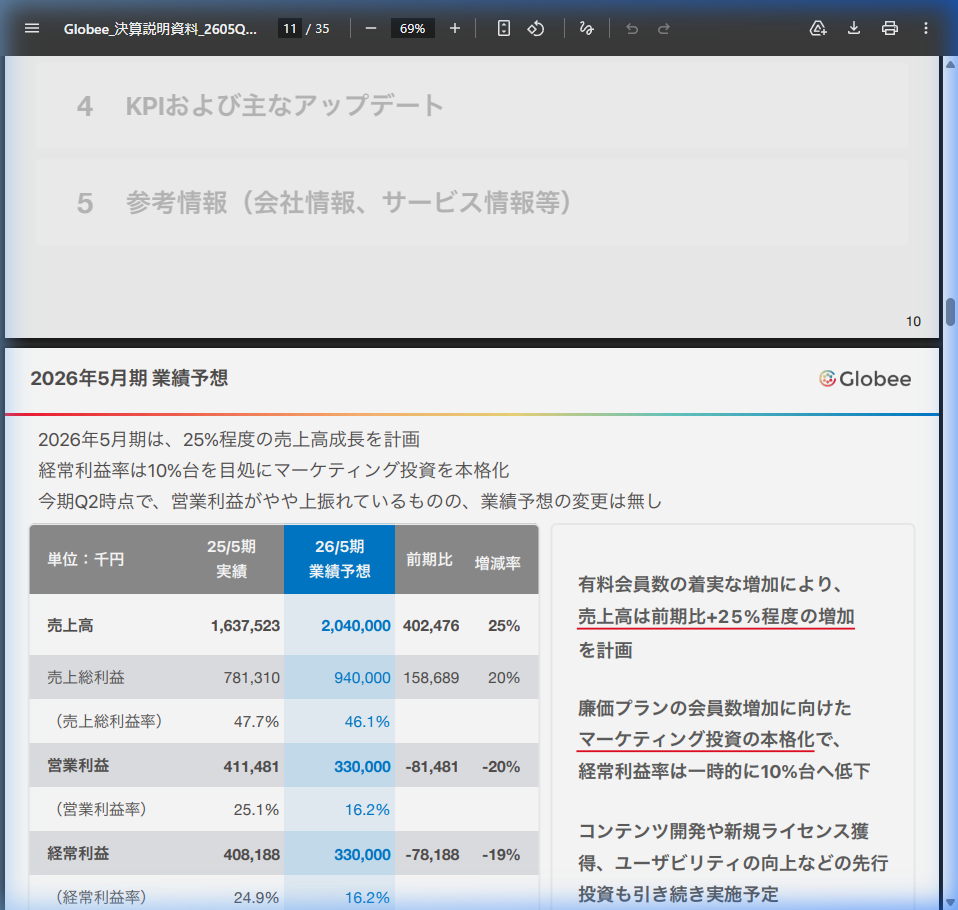Image resolution: width=958 pixels, height=910 pixels.
Task: Toggle the document outline sidebar
Action: pos(32,28)
